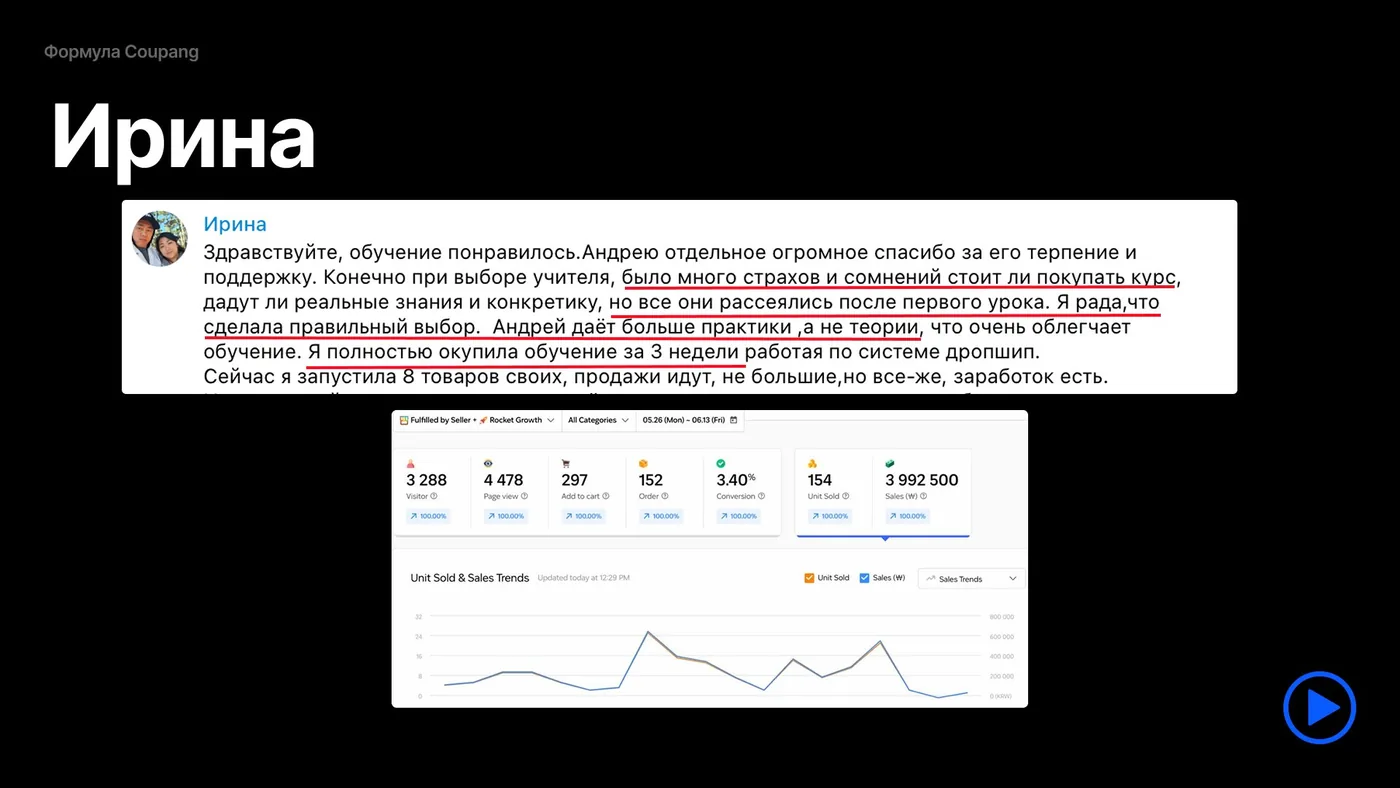The width and height of the screenshot is (1400, 788).
Task: Click the unit sold count 154
Action: coord(820,480)
